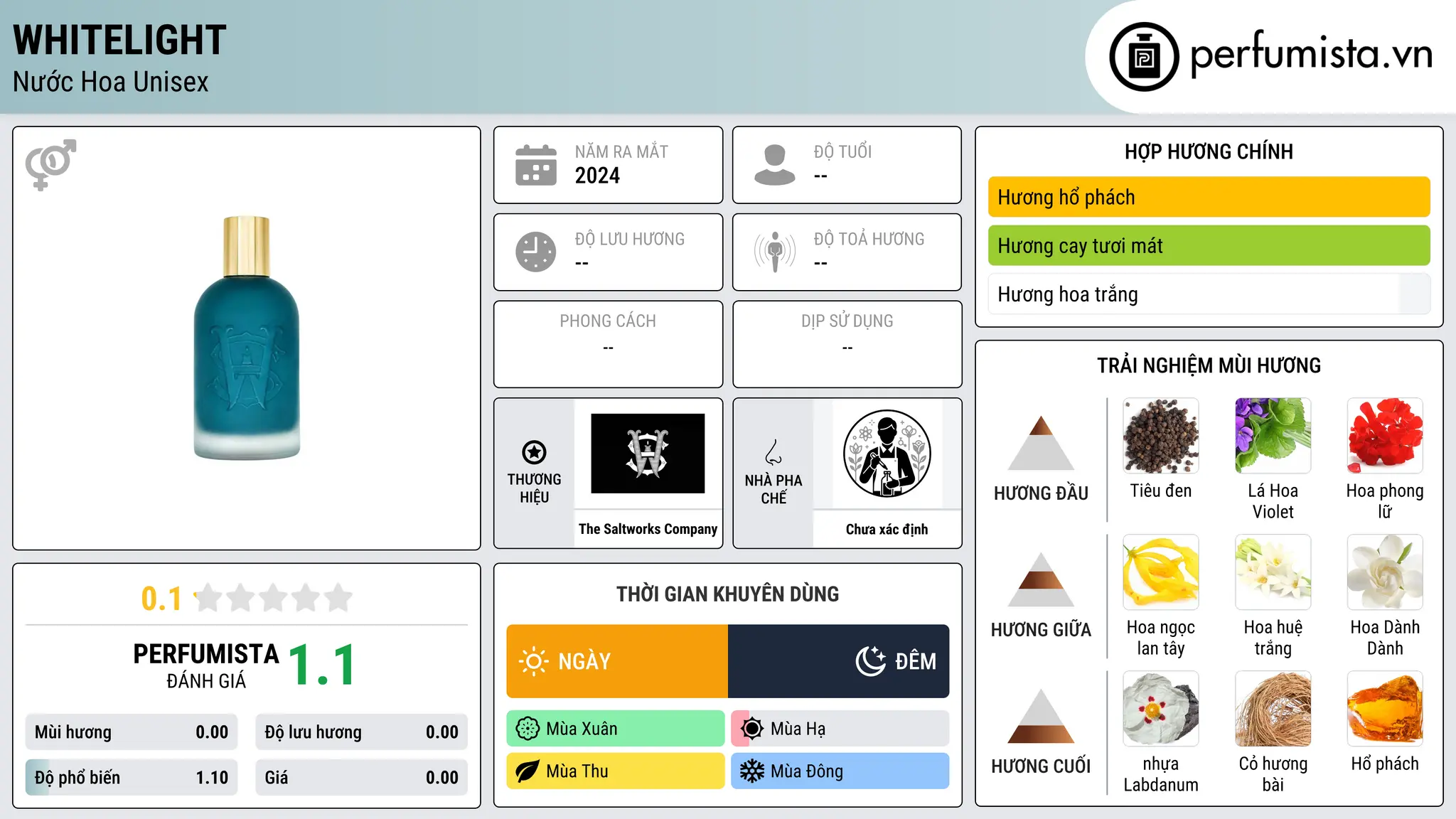Open The Saltworks Company brand logo image

coord(648,454)
